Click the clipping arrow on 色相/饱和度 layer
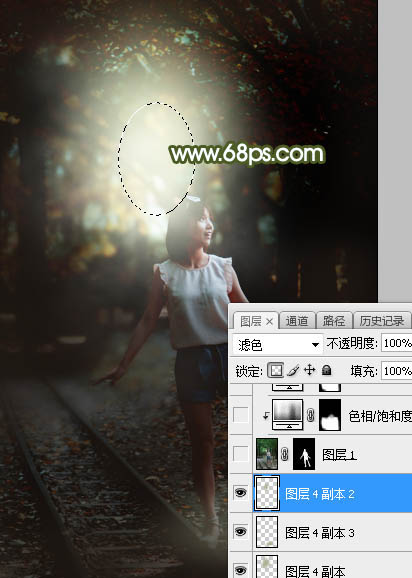Image resolution: width=412 pixels, height=578 pixels. 265,416
